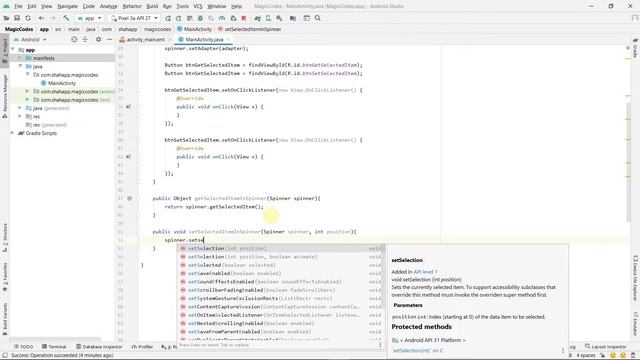This screenshot has width=640, height=360.
Task: Expand Gradle Scripts node
Action: pyautogui.click(x=13, y=133)
